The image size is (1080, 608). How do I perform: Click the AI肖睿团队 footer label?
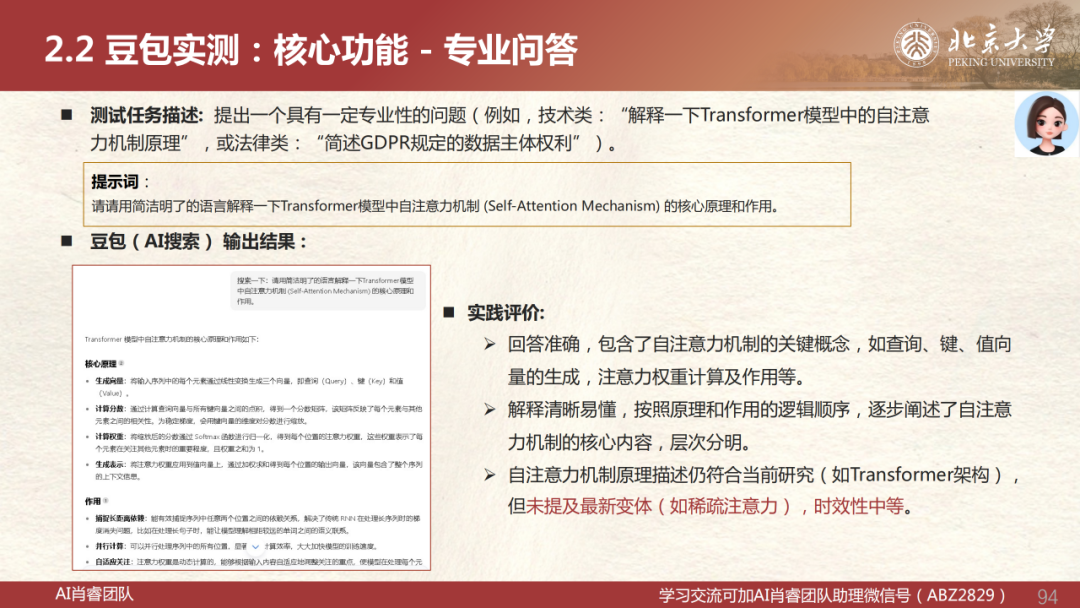coord(94,594)
